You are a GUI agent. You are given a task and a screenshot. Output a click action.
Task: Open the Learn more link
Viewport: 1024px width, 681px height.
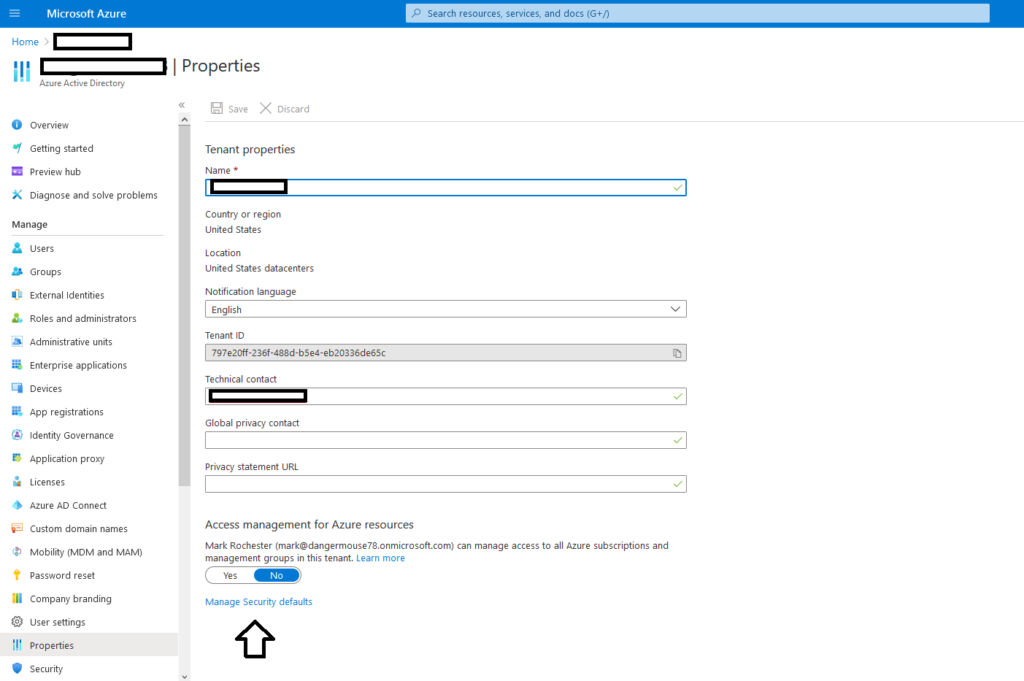point(380,558)
